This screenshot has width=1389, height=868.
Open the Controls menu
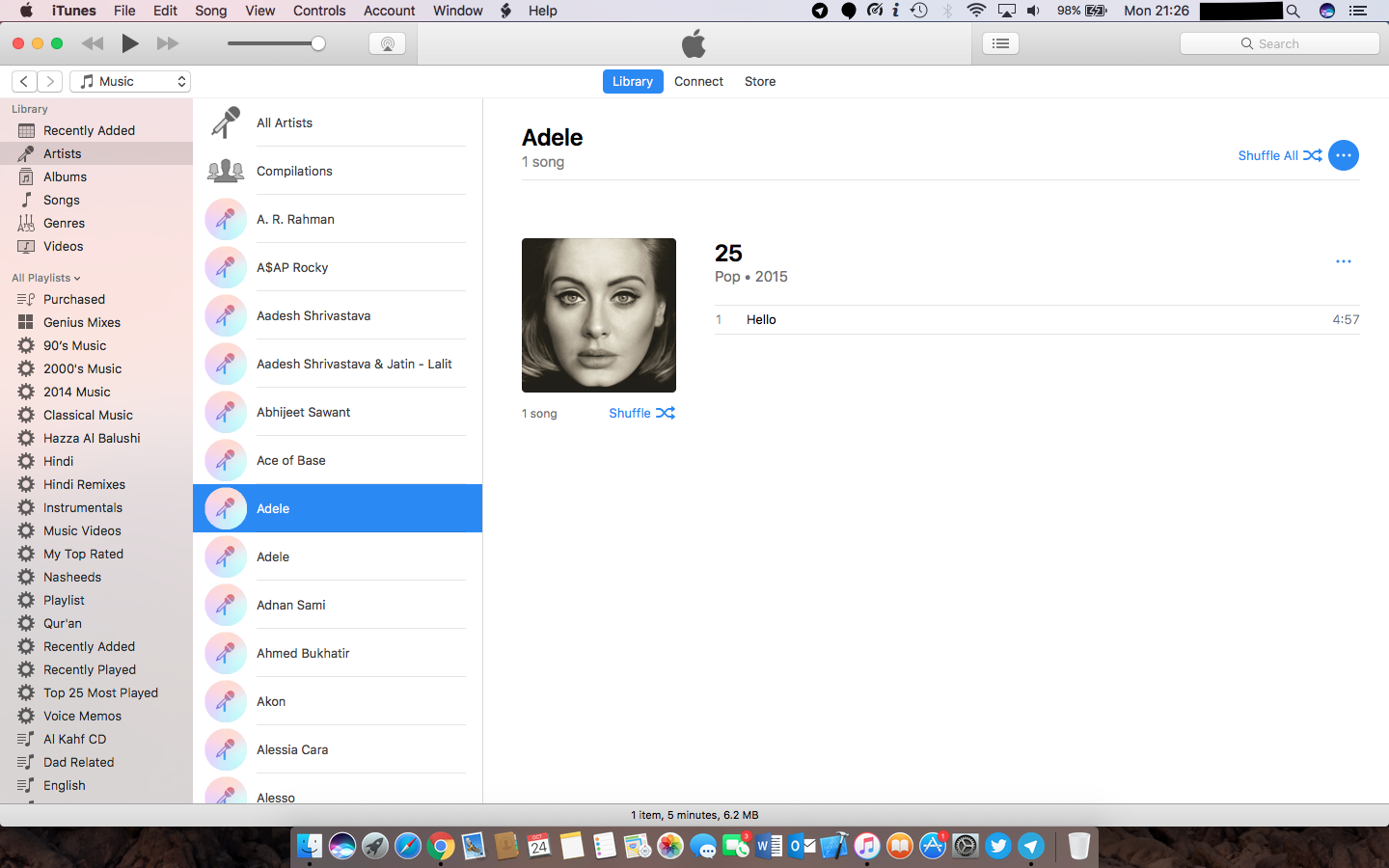click(319, 11)
